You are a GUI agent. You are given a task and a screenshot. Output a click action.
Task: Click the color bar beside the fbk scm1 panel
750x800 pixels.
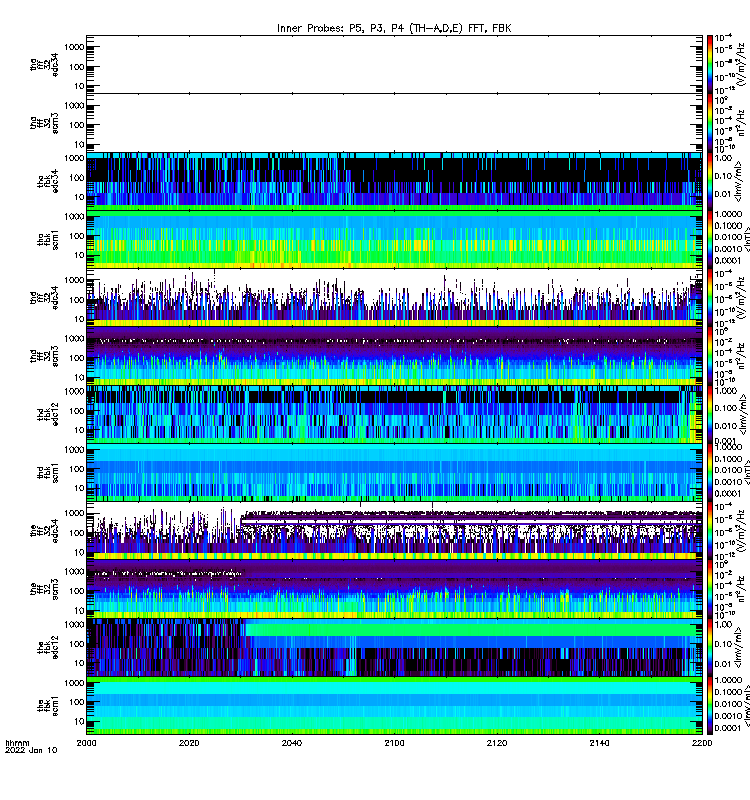710,706
